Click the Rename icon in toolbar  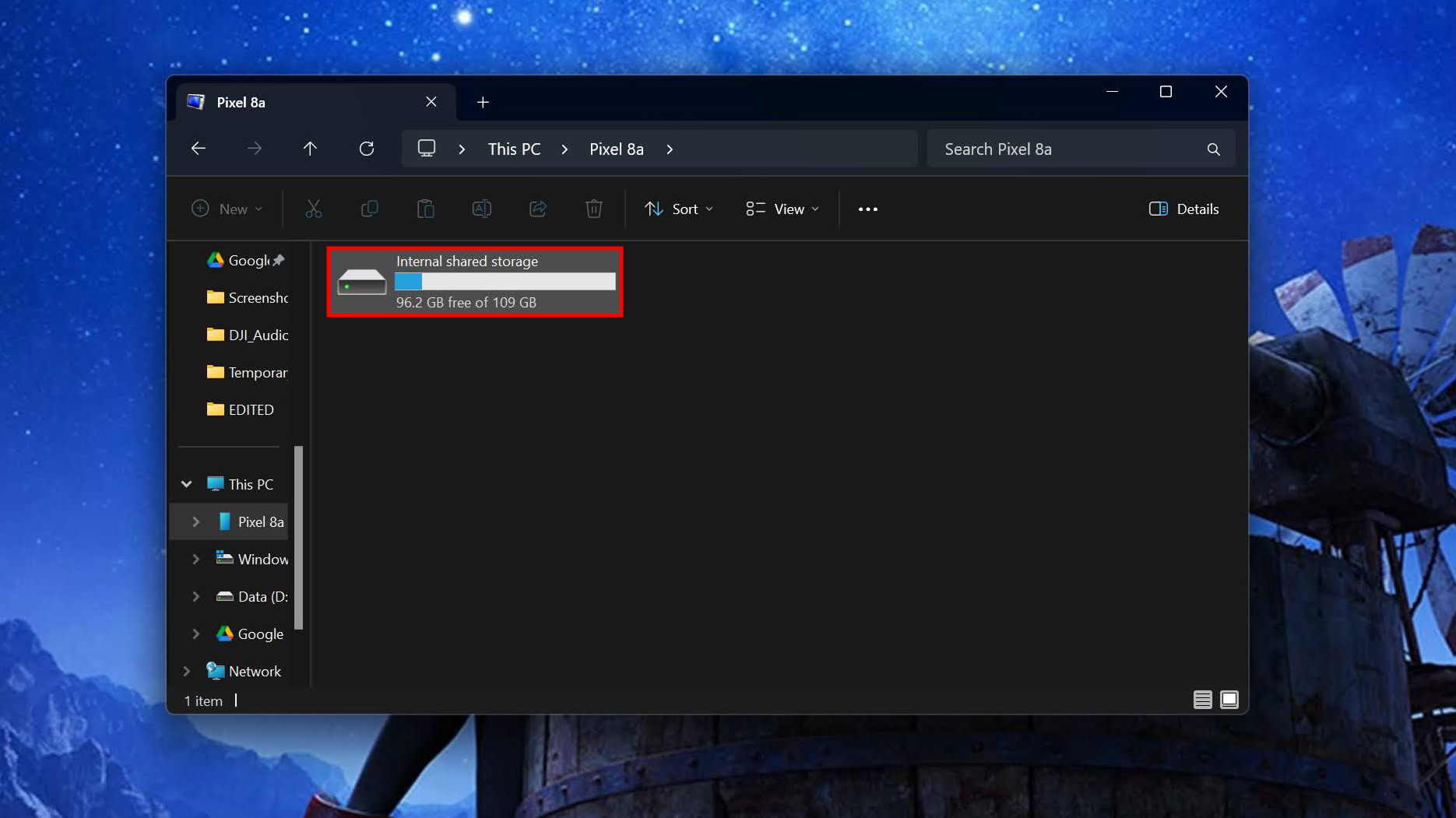481,209
